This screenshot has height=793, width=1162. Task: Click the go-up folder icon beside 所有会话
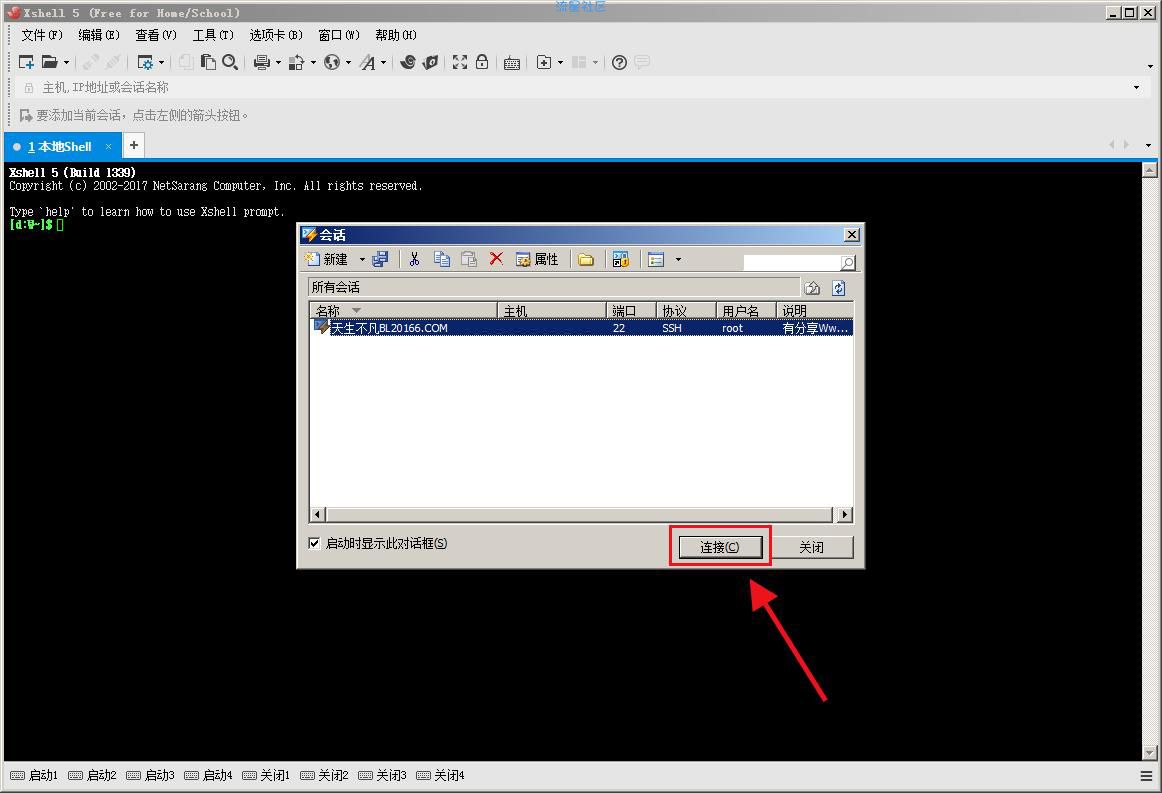(x=812, y=288)
